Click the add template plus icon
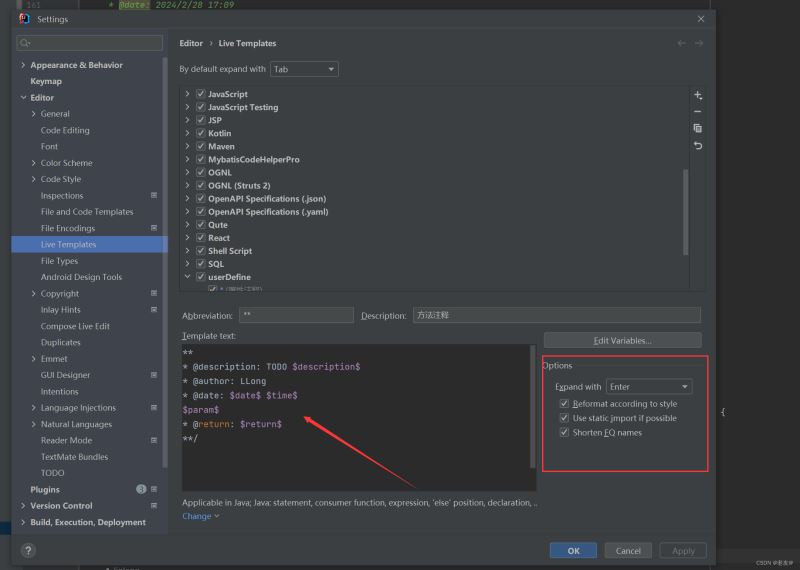Viewport: 800px width, 570px height. coord(698,95)
